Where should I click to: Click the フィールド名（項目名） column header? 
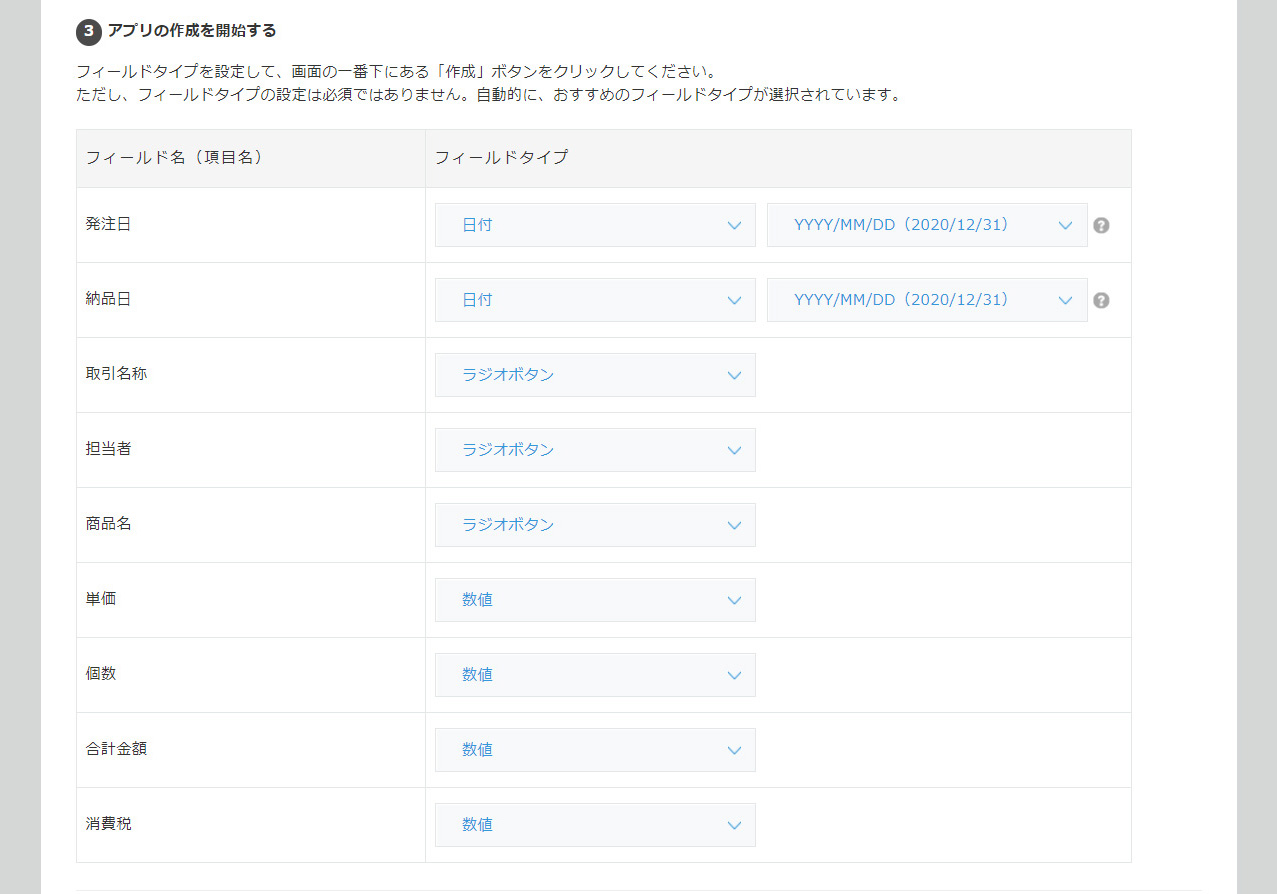tap(251, 158)
